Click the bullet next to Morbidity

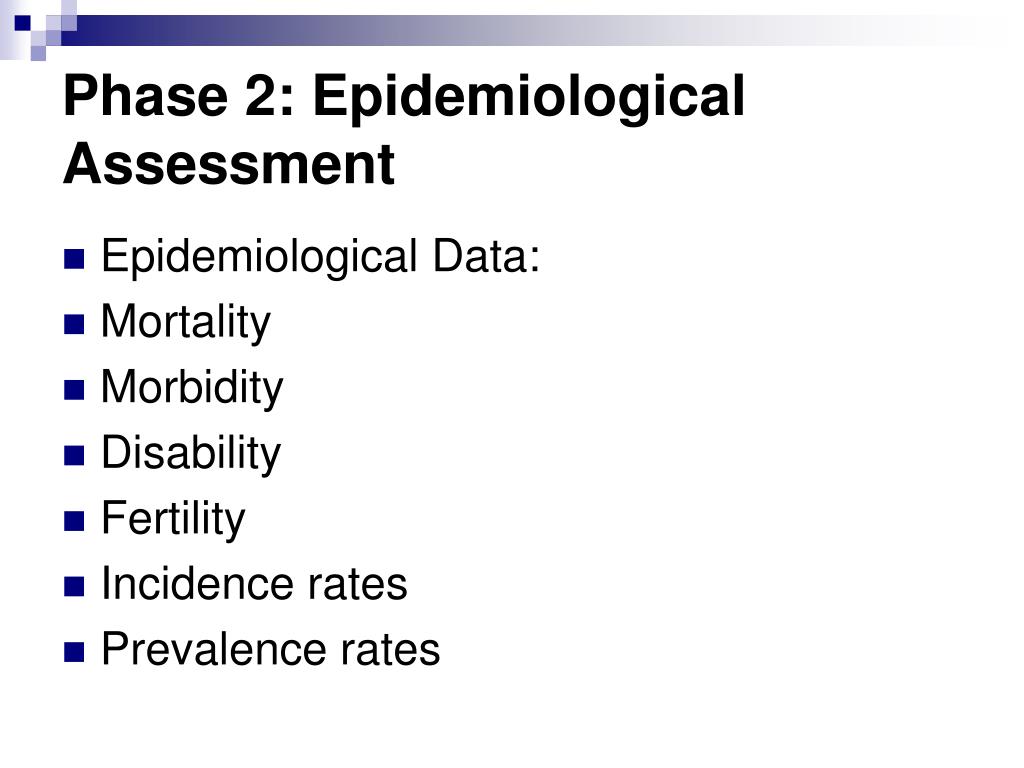pyautogui.click(x=74, y=390)
